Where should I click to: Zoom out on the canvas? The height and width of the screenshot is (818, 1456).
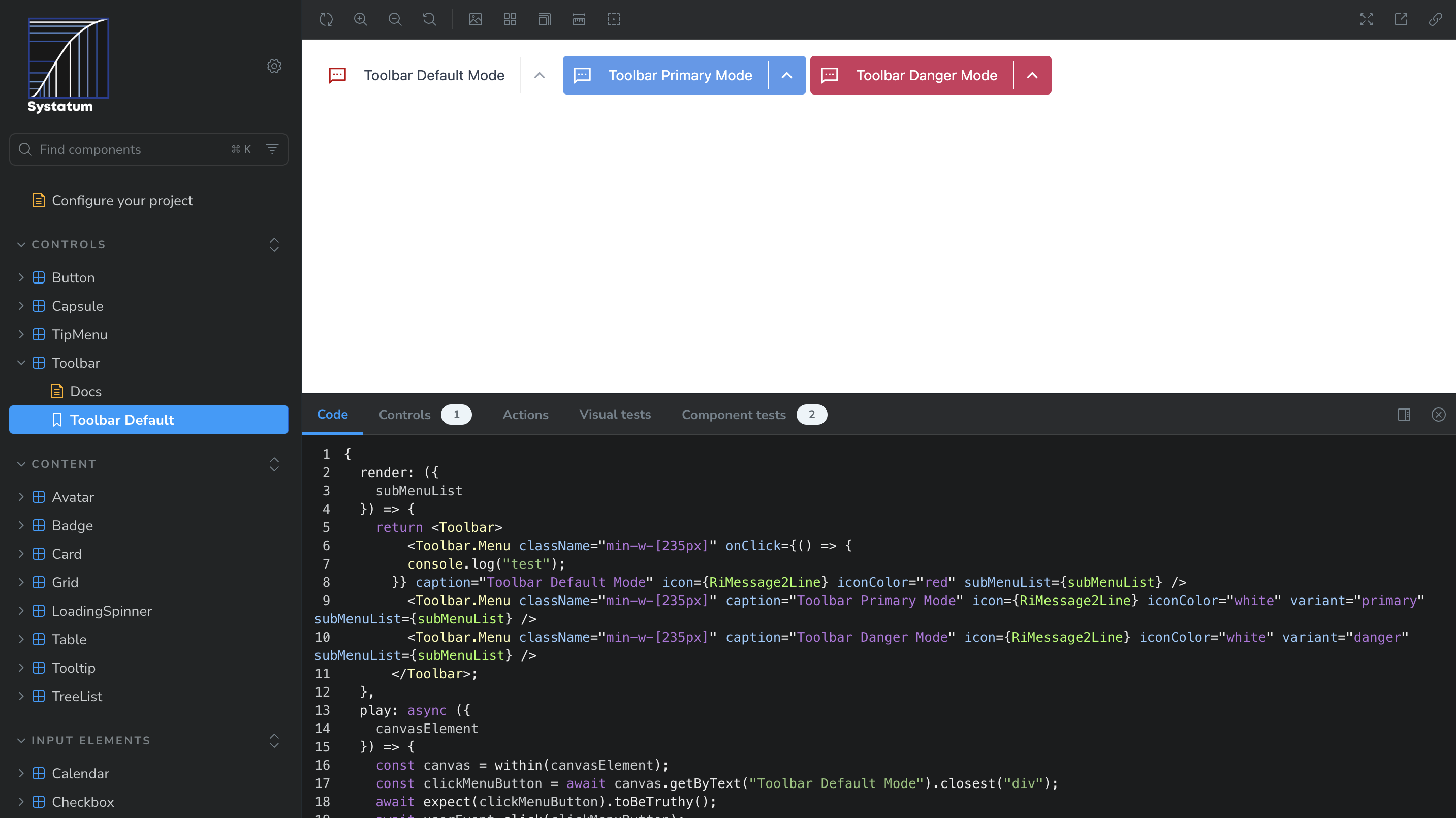[x=395, y=20]
